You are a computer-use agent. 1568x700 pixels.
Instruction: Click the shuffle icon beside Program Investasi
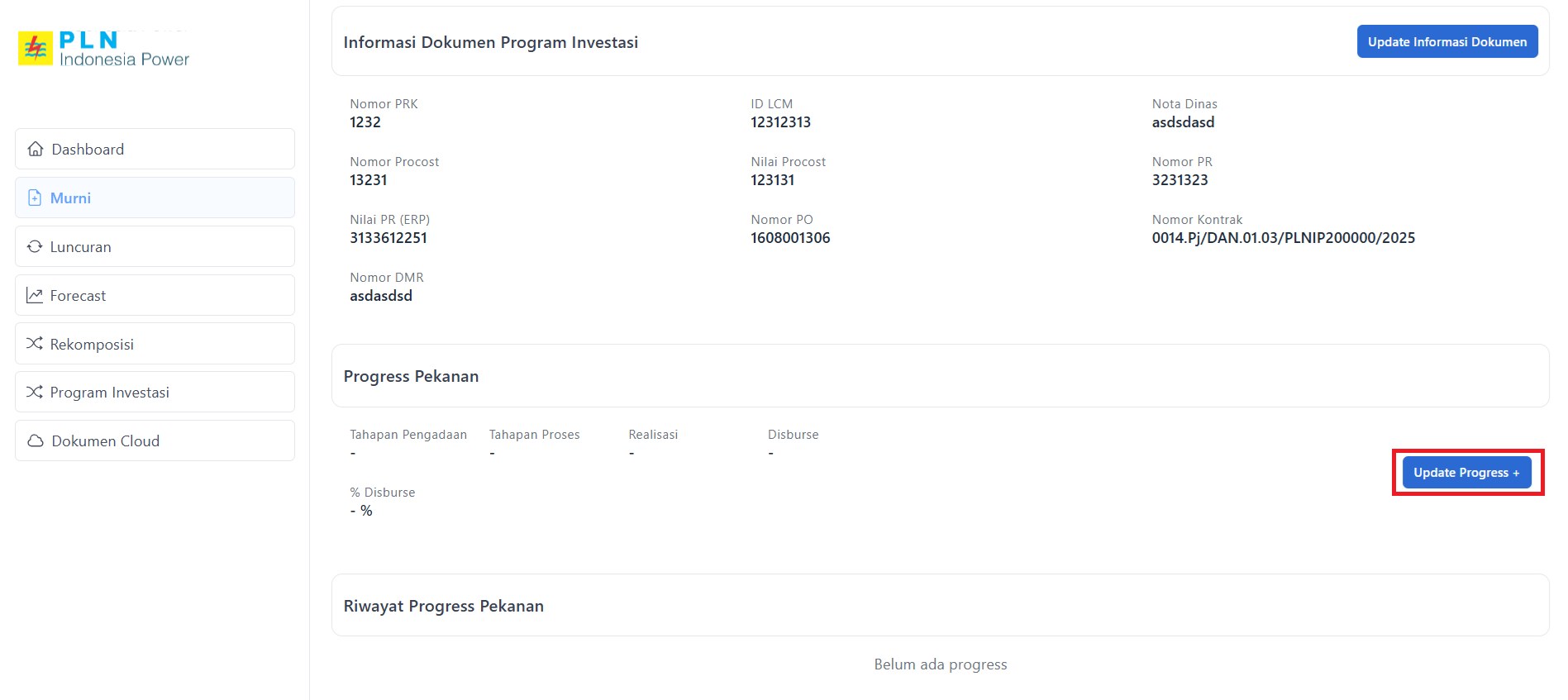tap(35, 392)
